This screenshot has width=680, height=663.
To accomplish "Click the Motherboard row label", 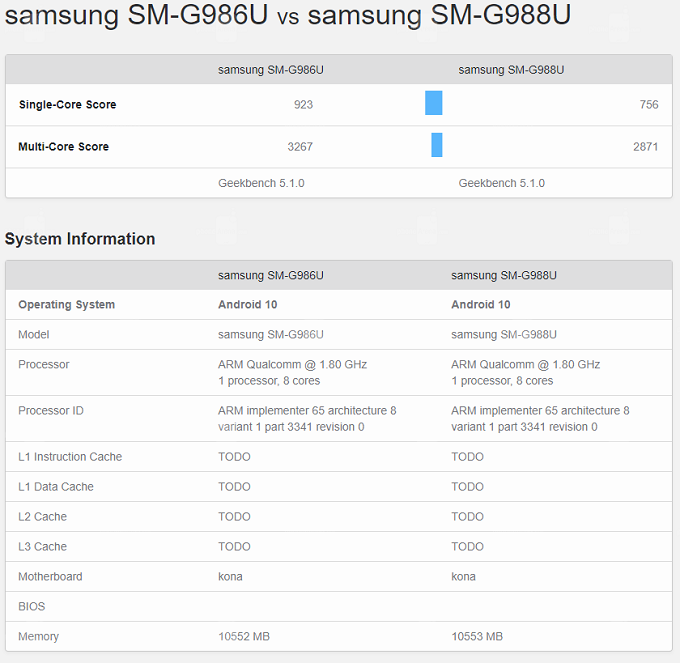I will 50,576.
